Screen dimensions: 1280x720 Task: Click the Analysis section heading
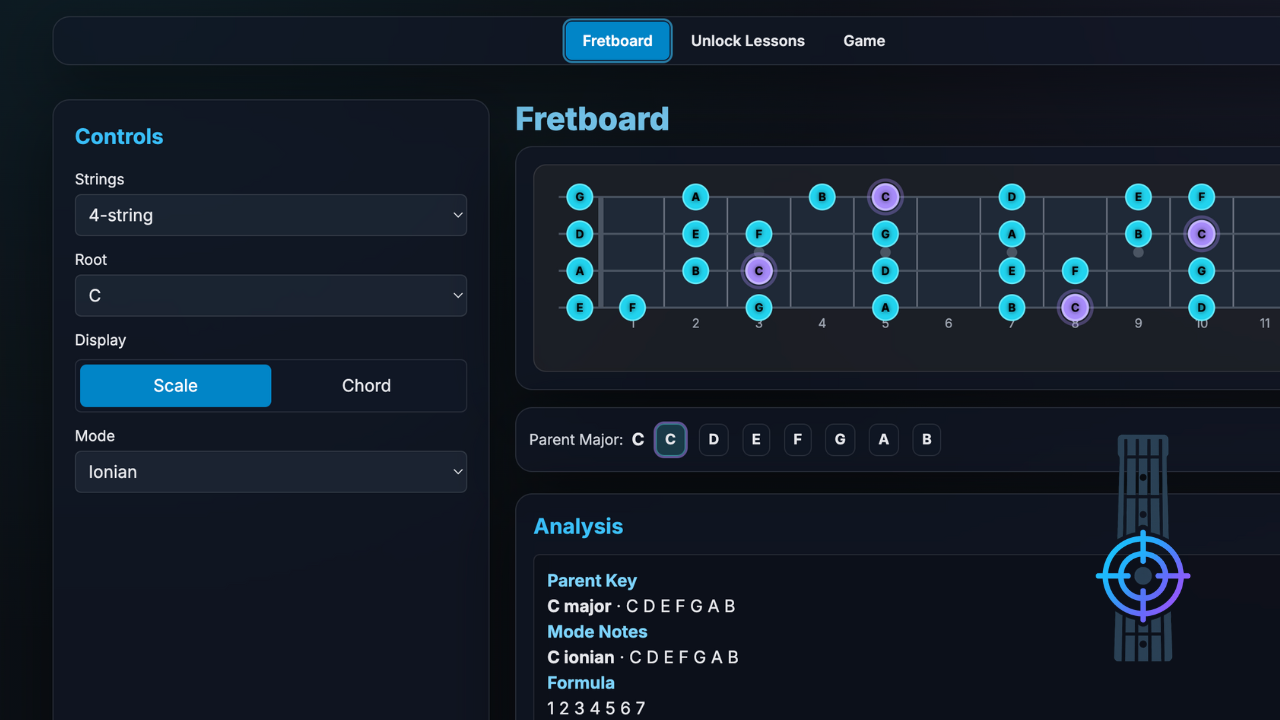point(578,527)
